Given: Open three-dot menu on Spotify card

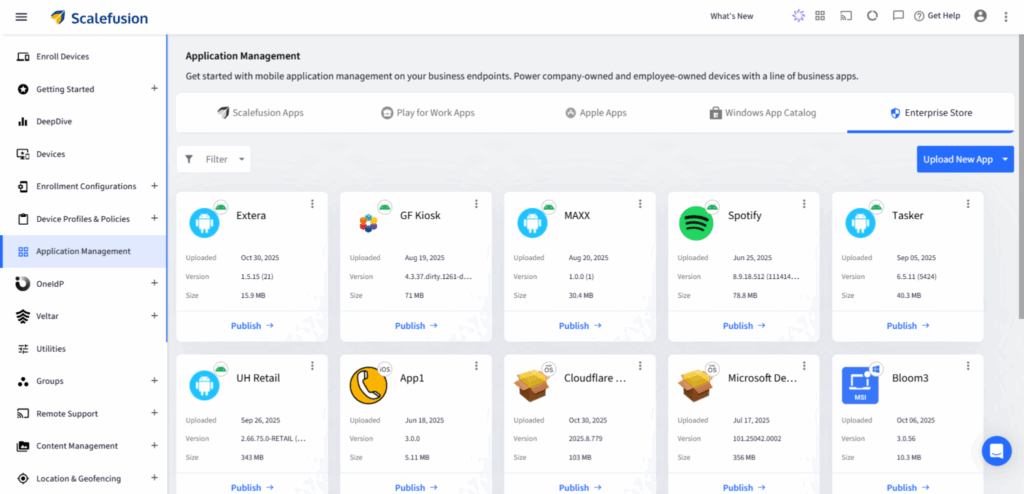Looking at the screenshot, I should (x=804, y=204).
